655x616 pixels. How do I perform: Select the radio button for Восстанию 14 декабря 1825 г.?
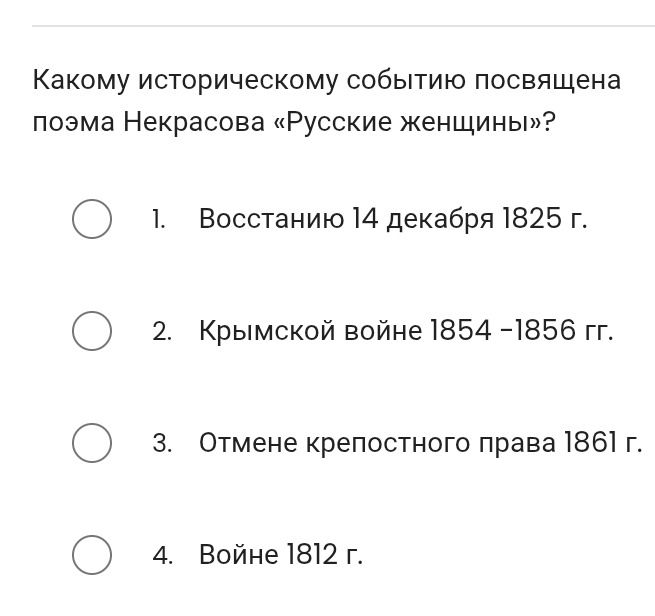pos(92,219)
